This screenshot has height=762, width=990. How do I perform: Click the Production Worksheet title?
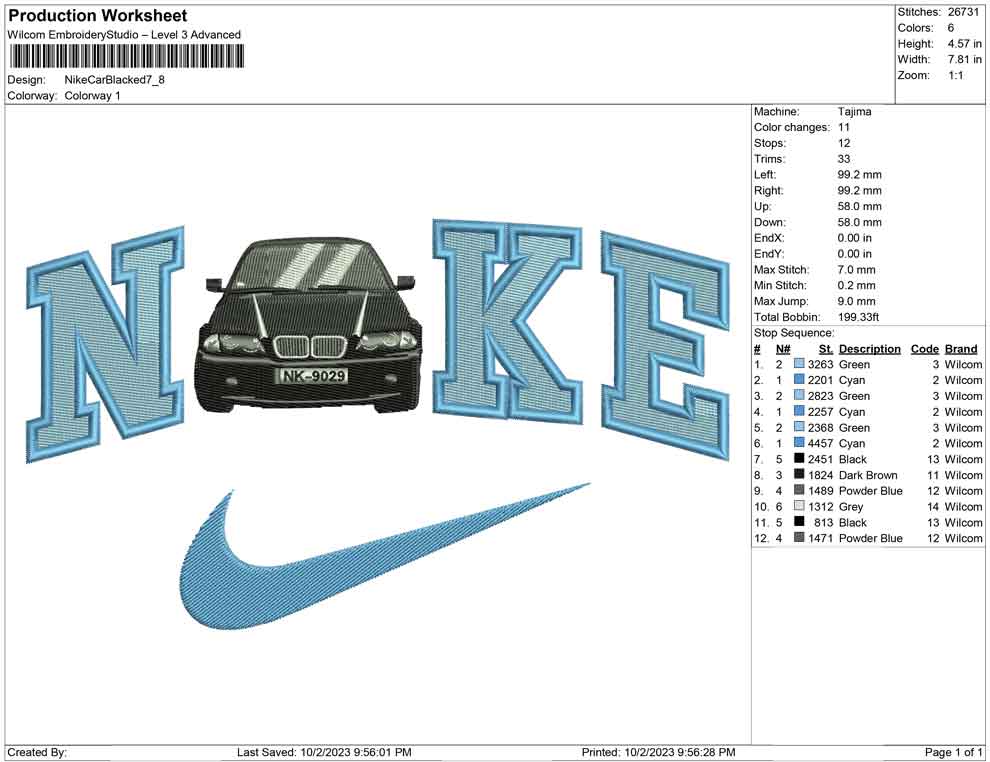tap(96, 15)
